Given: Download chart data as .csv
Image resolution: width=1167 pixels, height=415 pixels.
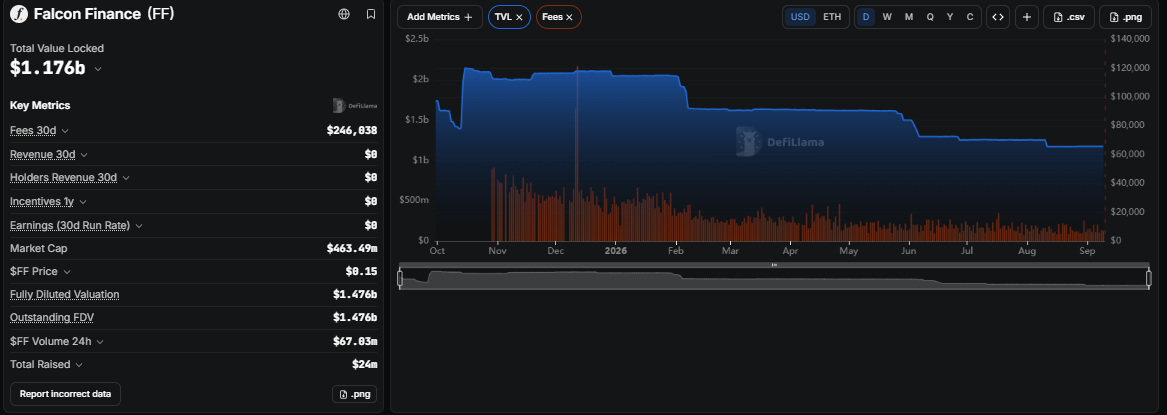Looking at the screenshot, I should [1069, 17].
